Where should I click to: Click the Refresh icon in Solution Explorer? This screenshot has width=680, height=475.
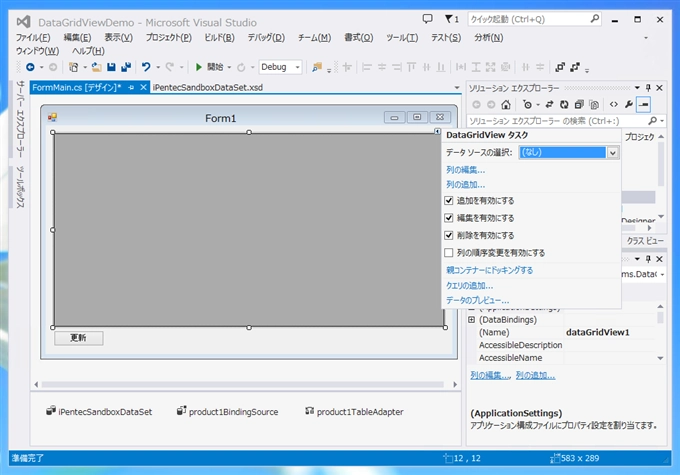565,104
